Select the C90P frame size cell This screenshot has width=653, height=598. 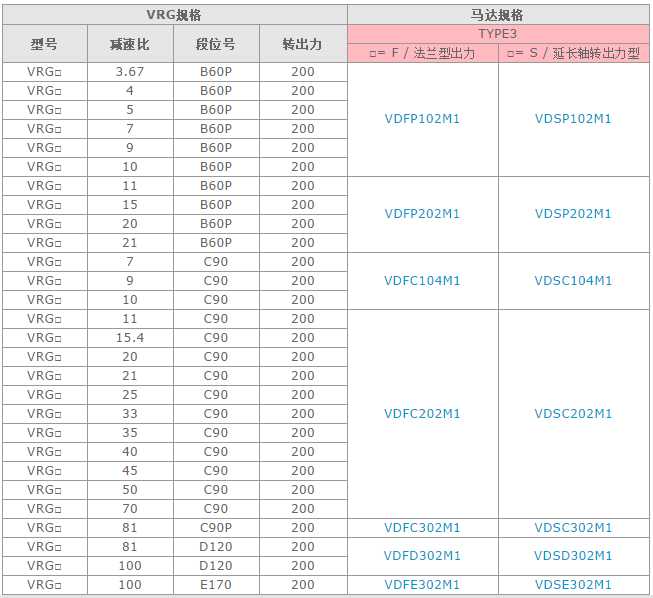pyautogui.click(x=216, y=528)
